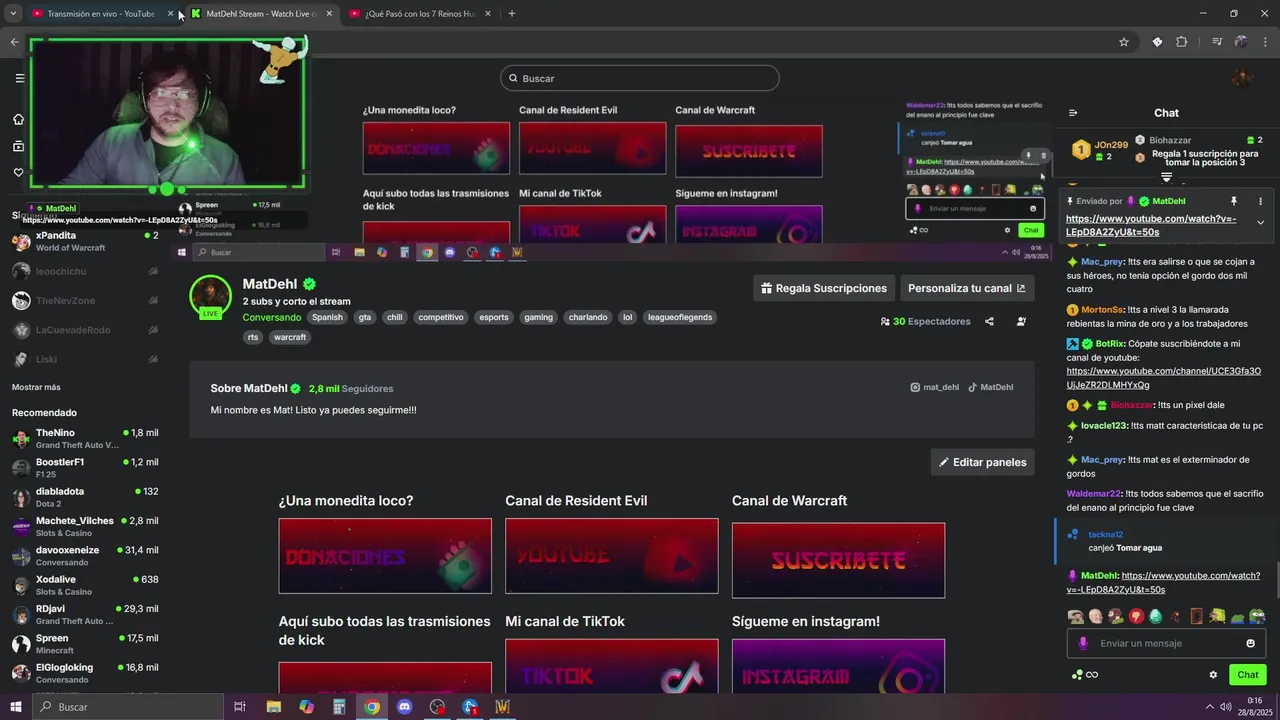Go to Kick home via house icon

[18, 119]
